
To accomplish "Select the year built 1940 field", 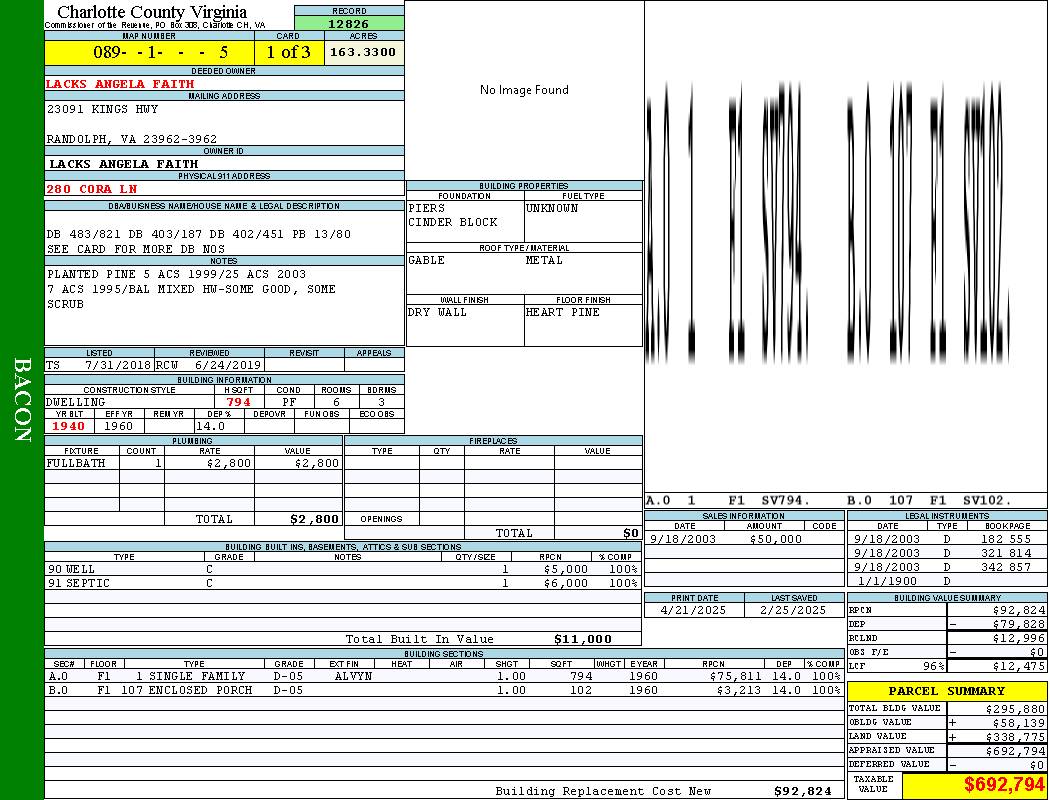I will (68, 426).
